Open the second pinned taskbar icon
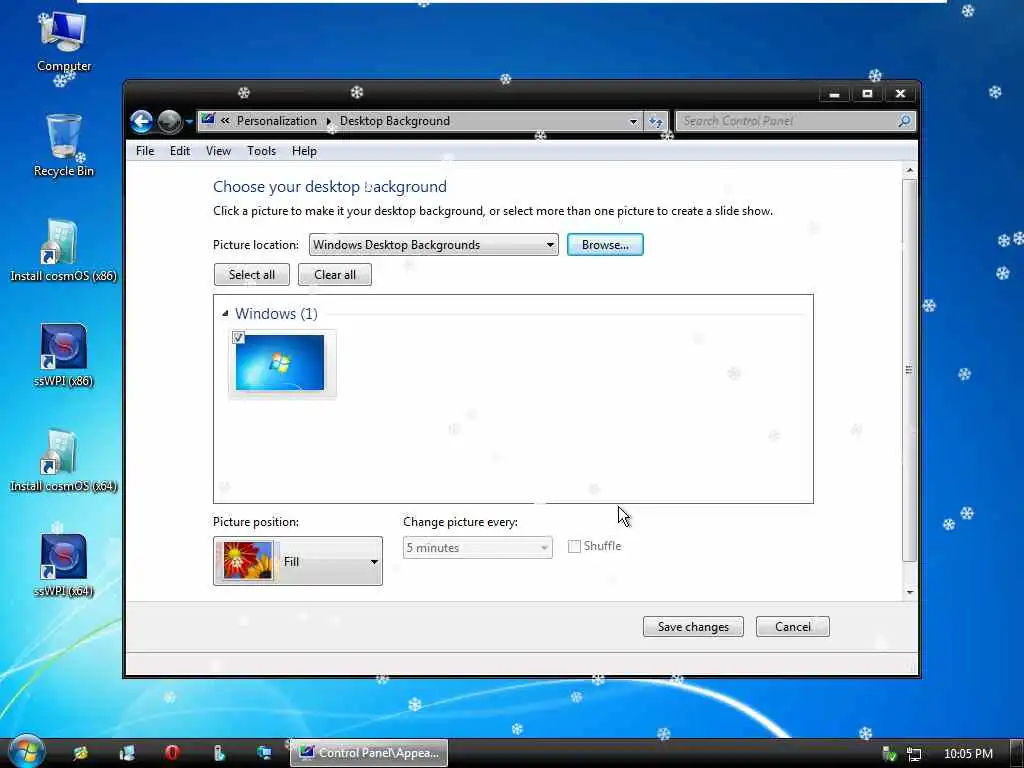Screen dimensions: 1024x768 tap(127, 753)
